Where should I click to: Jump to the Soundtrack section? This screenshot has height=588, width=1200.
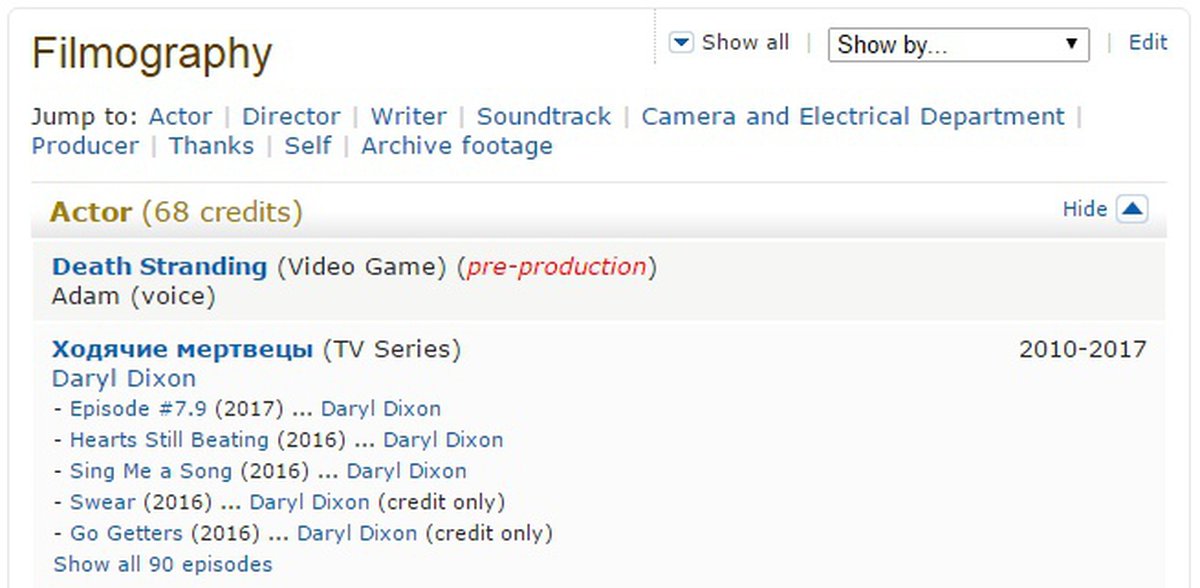543,117
